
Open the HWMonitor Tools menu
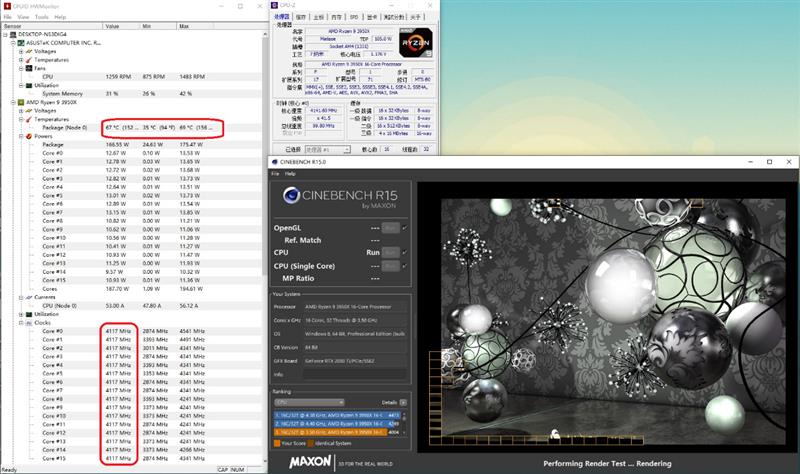(42, 17)
